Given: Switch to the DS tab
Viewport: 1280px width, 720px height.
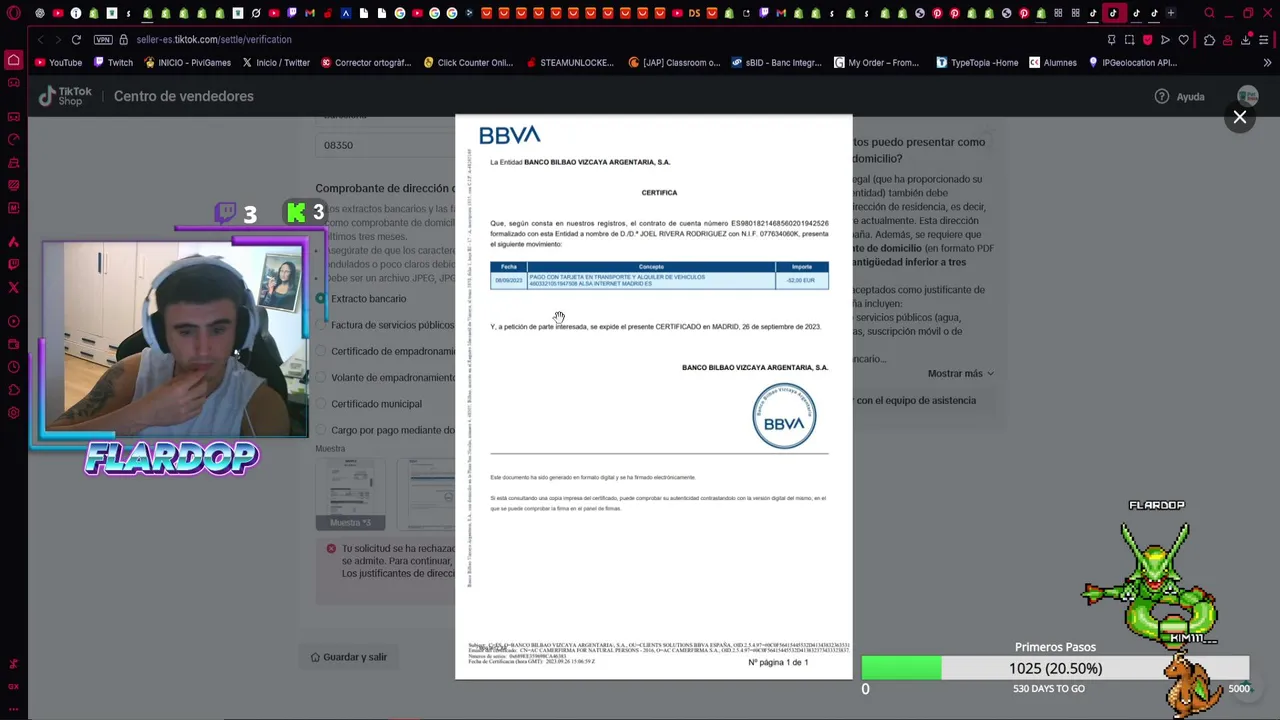Looking at the screenshot, I should (x=694, y=13).
